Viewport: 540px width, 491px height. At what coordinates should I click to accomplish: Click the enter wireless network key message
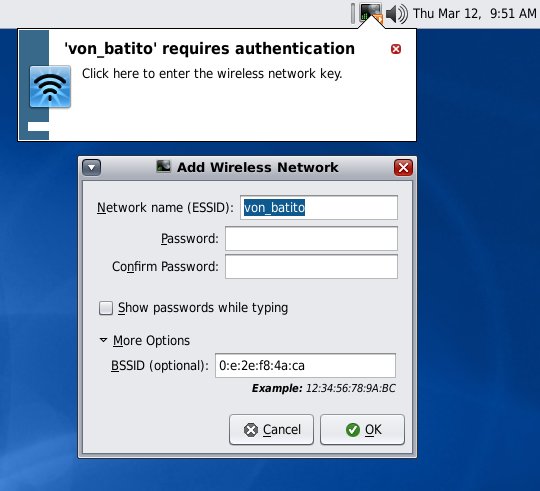click(212, 74)
